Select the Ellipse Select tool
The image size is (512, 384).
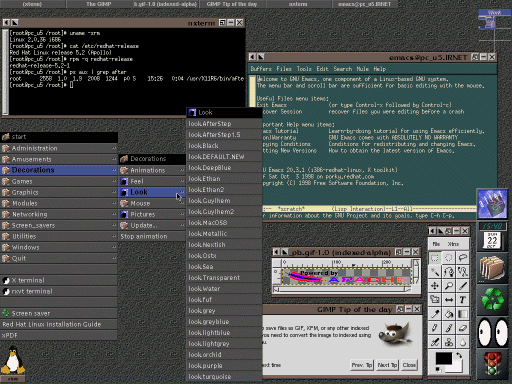(449, 258)
